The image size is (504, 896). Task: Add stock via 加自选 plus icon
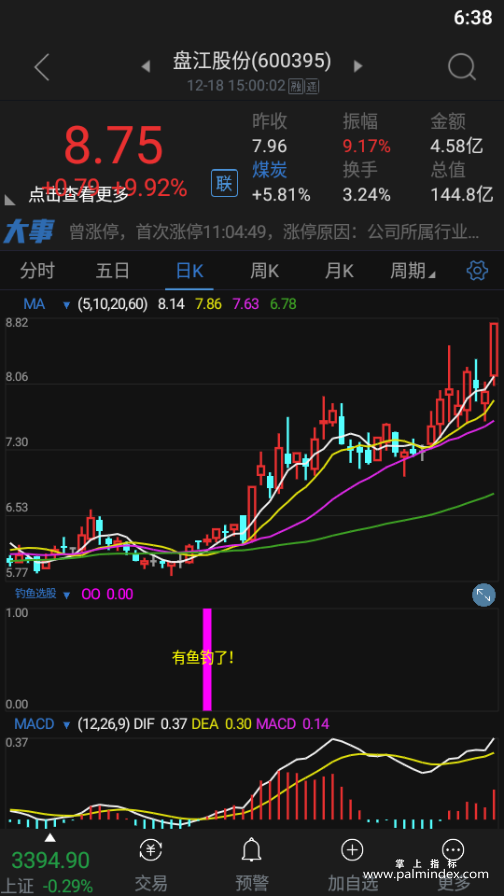tap(352, 850)
